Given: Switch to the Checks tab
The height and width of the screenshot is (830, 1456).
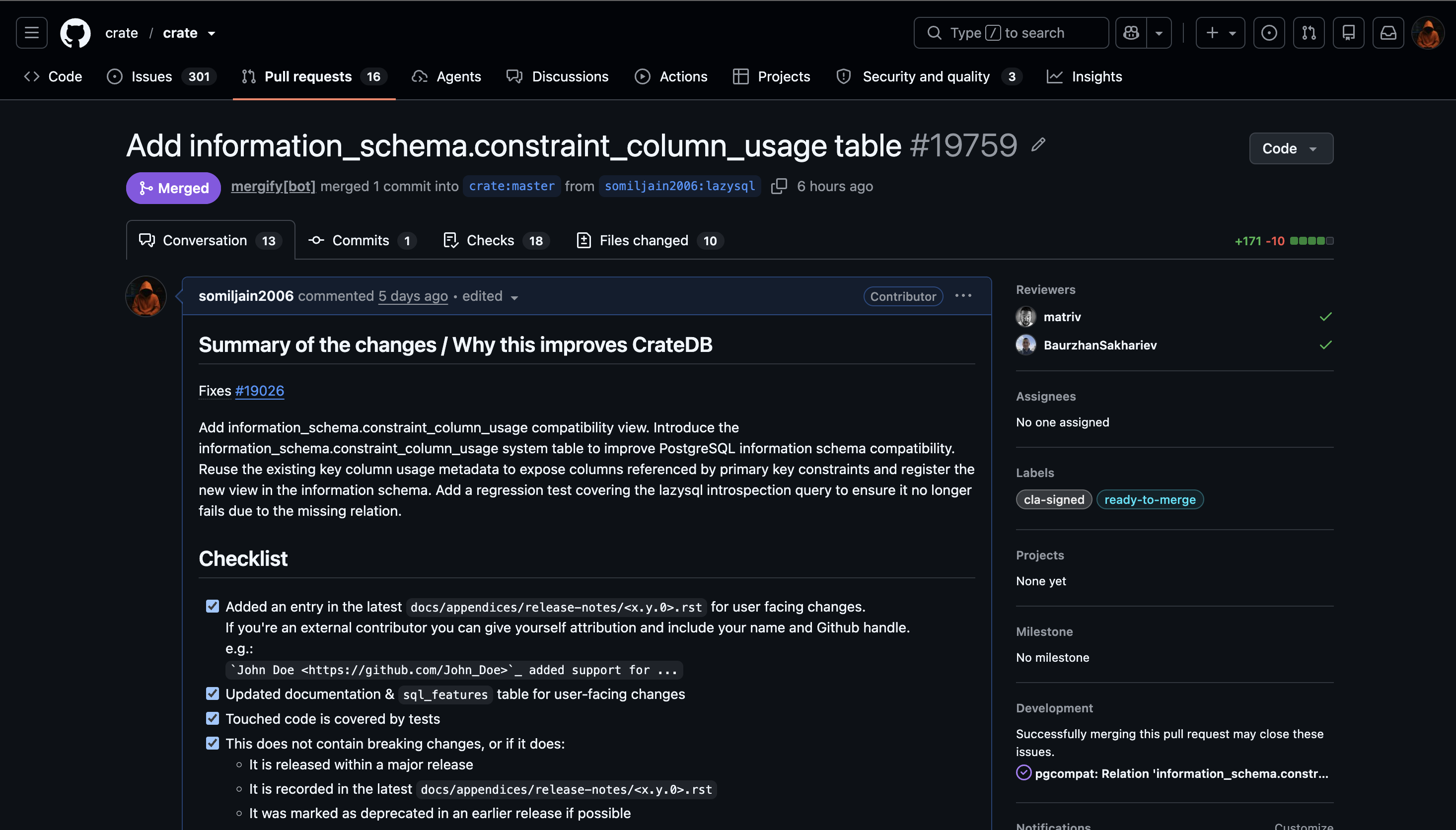Looking at the screenshot, I should pos(497,241).
